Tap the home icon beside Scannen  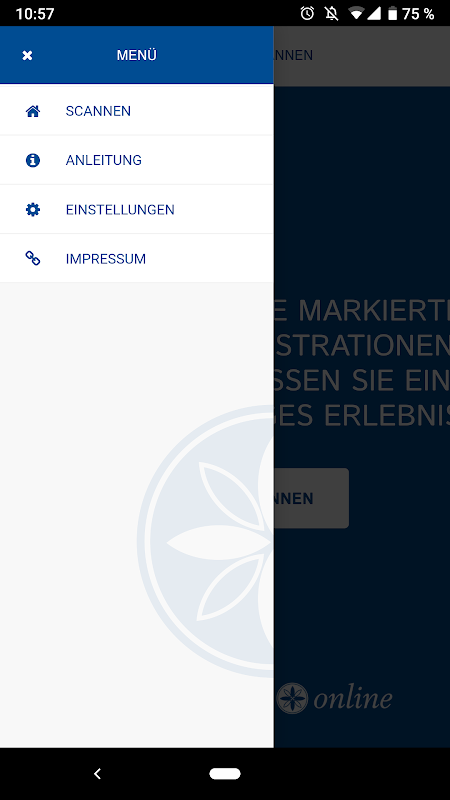point(33,111)
